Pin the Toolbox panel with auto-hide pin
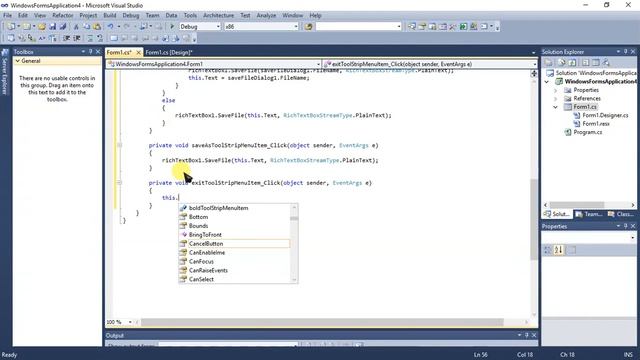Image resolution: width=640 pixels, height=360 pixels. (91, 52)
